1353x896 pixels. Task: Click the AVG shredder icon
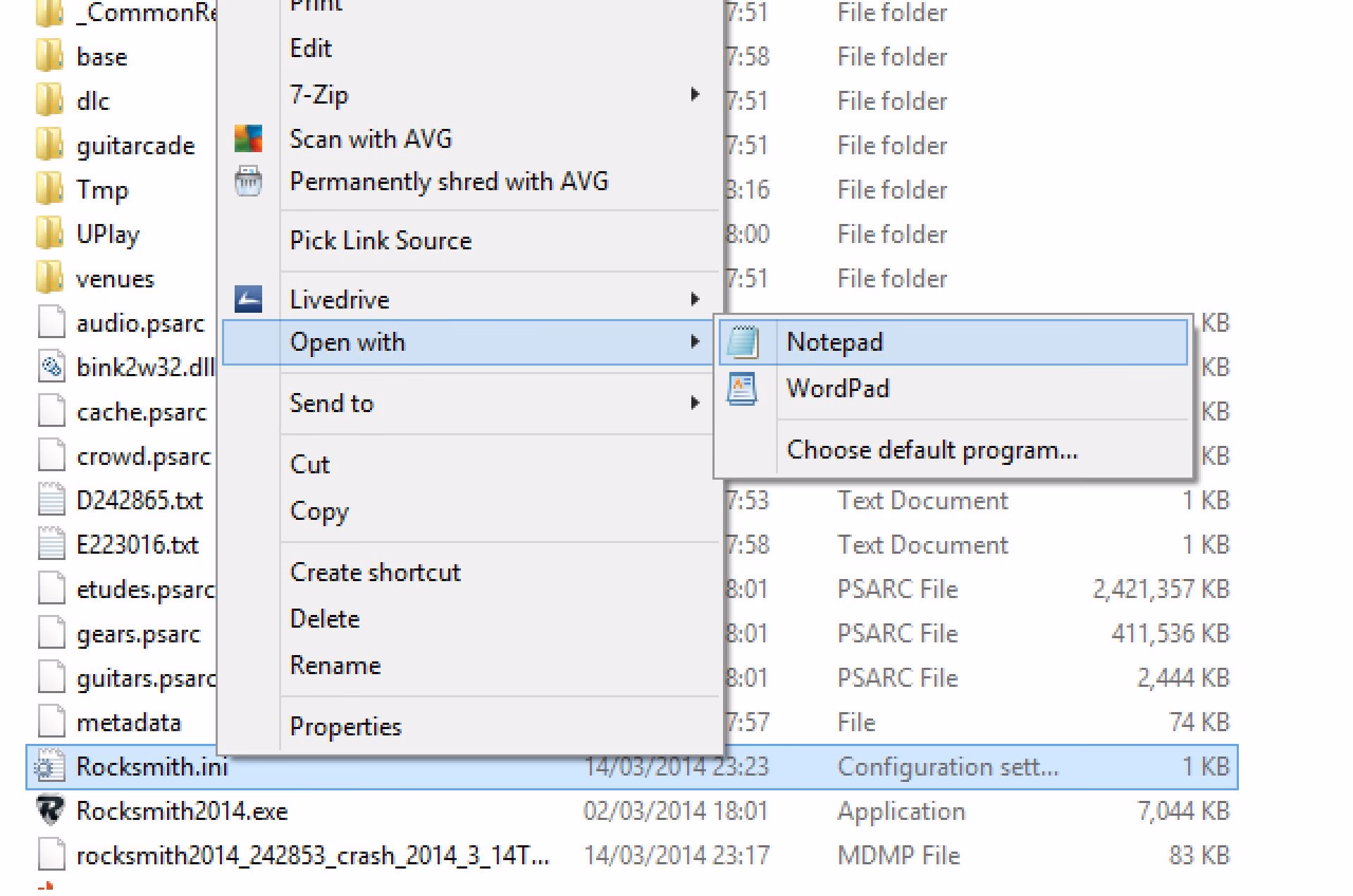coord(248,181)
